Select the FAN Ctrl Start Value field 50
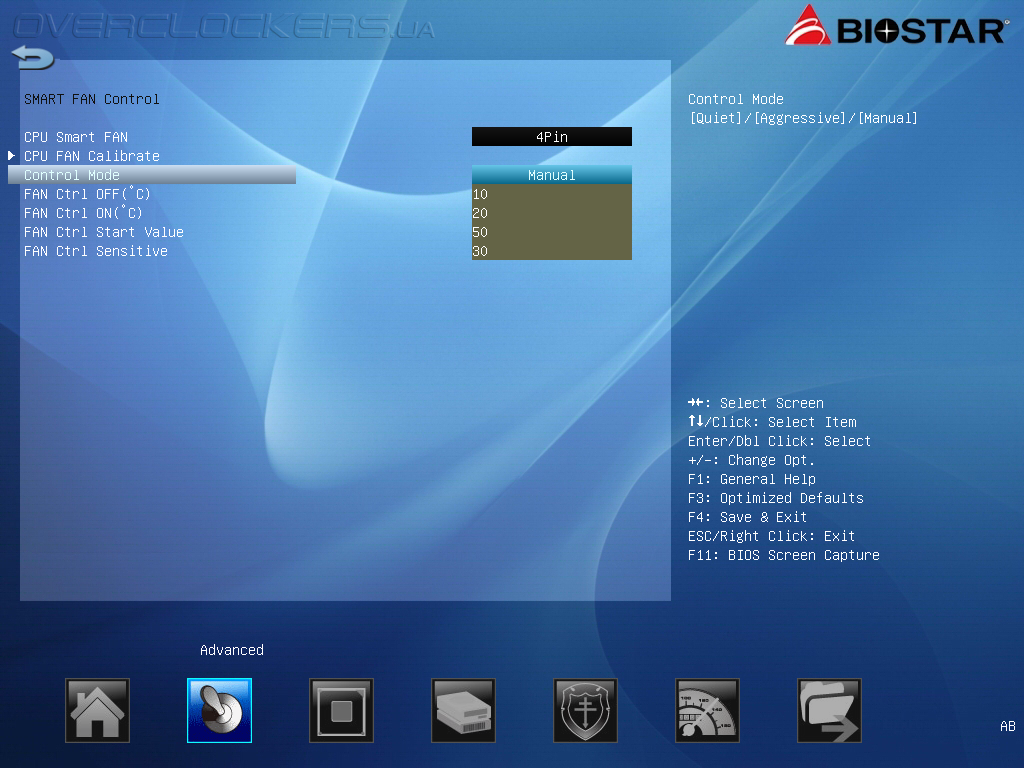The image size is (1024, 768). pos(552,232)
